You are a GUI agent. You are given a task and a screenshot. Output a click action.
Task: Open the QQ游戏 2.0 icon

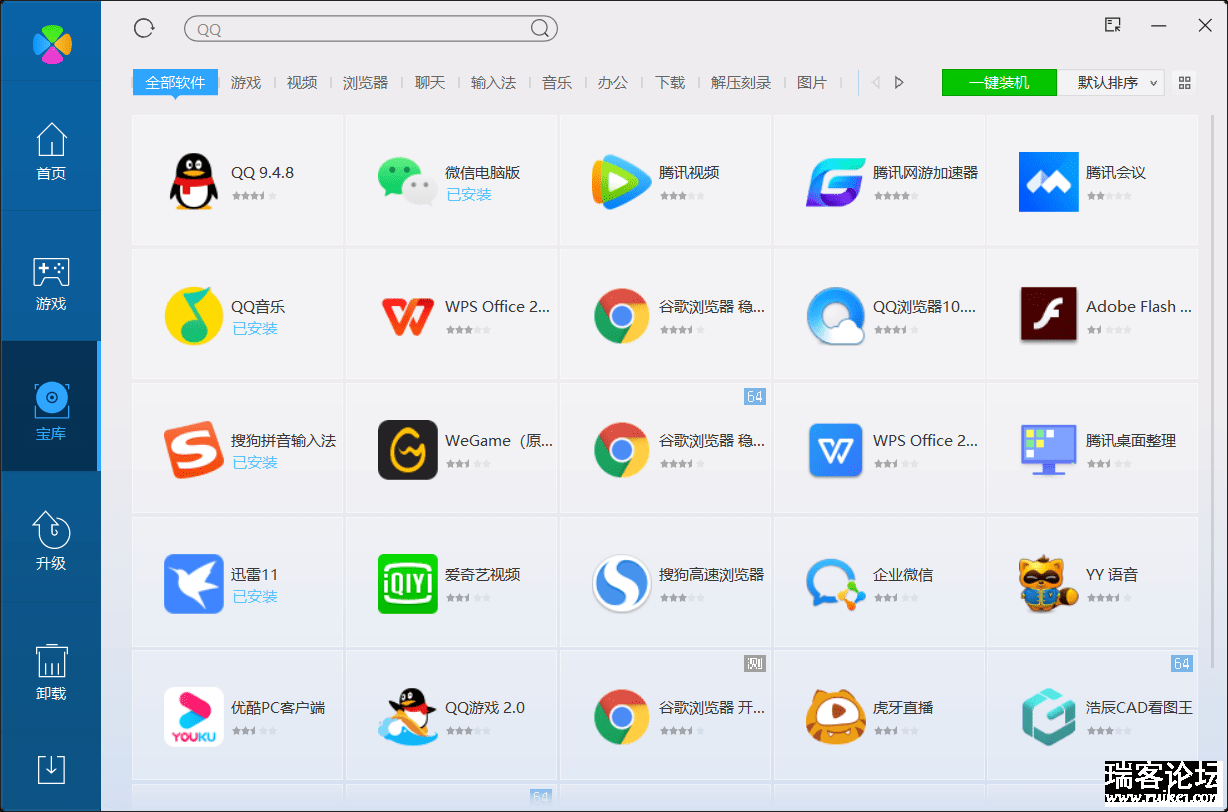coord(408,717)
